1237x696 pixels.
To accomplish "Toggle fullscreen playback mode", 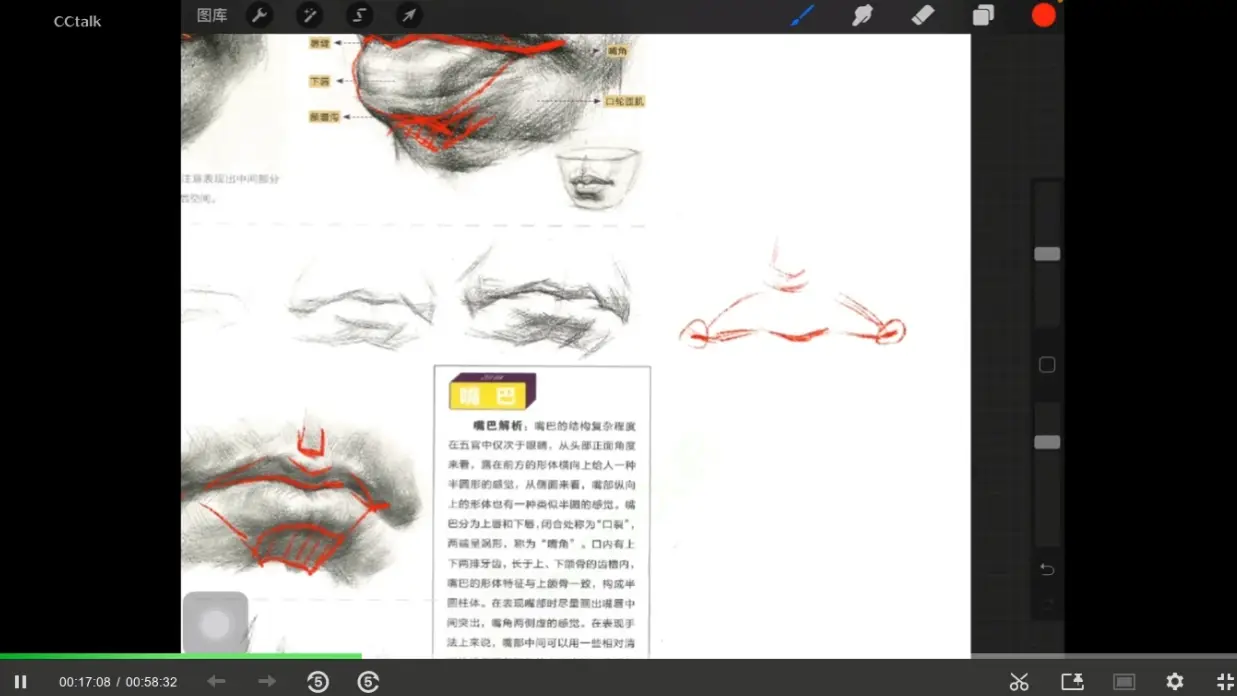I will coord(1224,681).
